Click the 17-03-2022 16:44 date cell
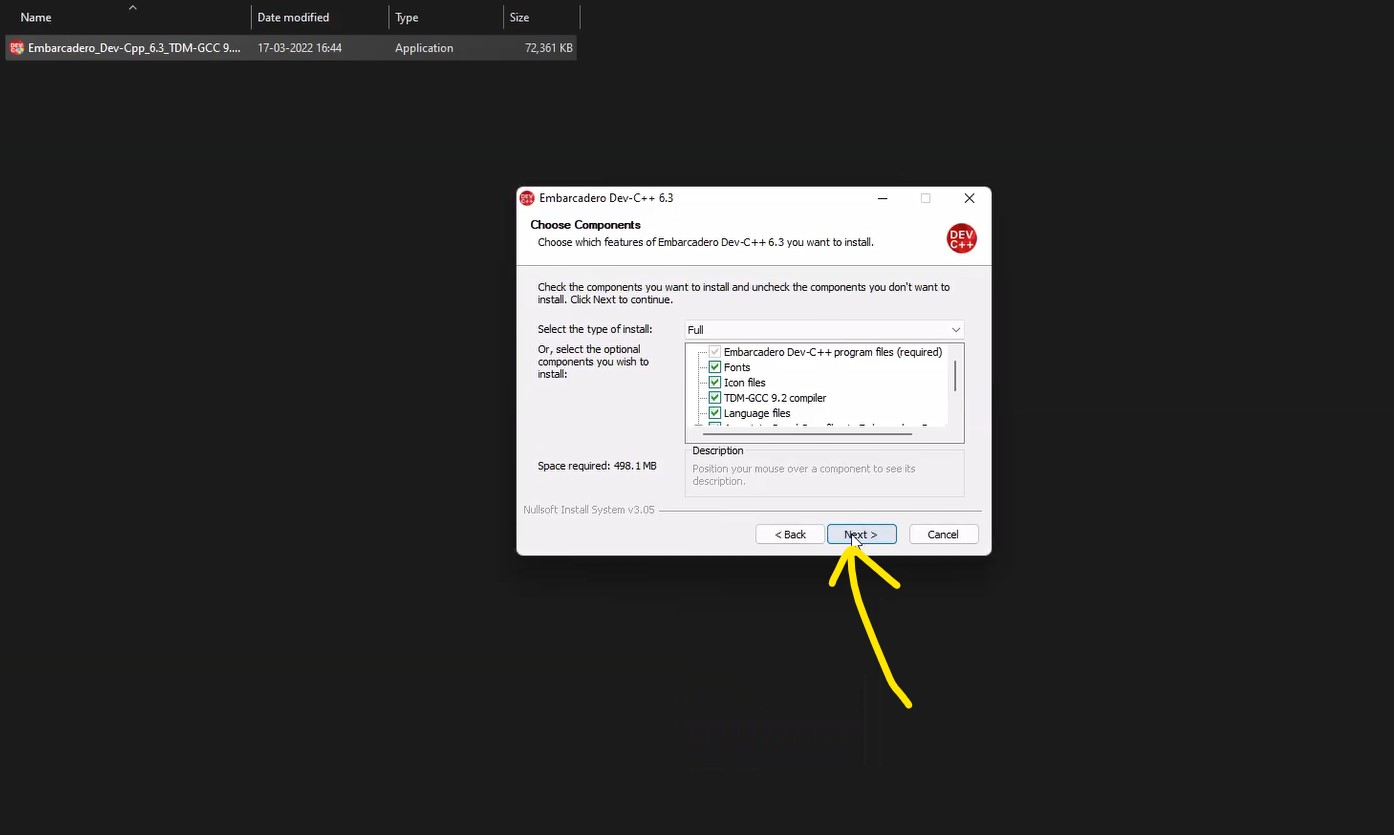1394x835 pixels. [300, 48]
